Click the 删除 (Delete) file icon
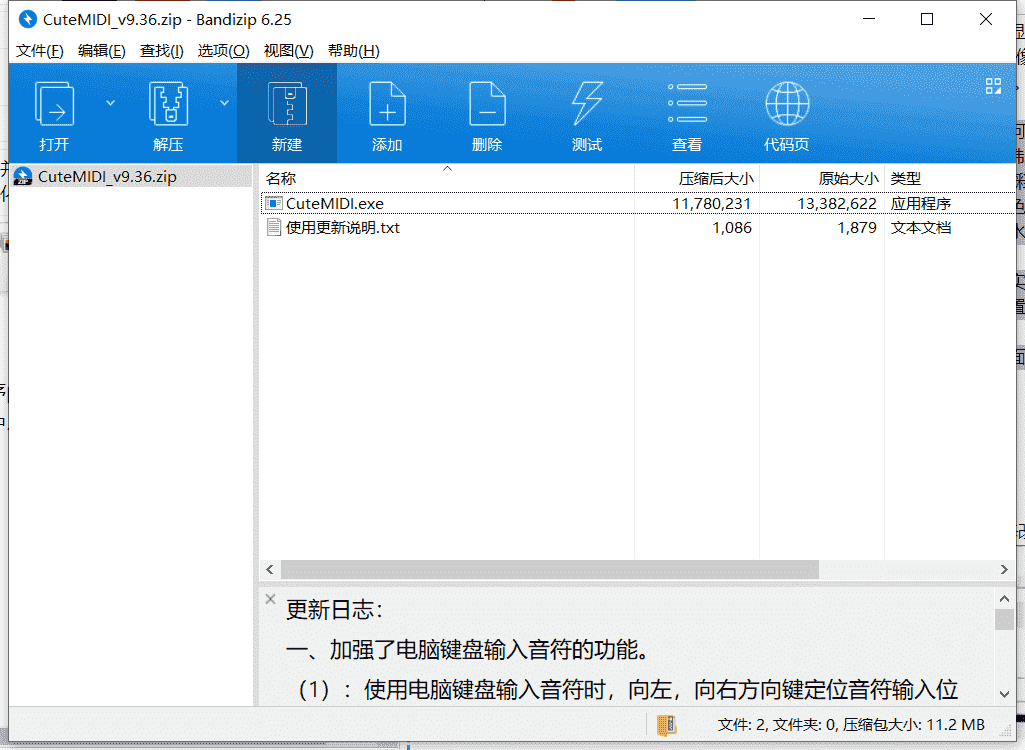This screenshot has width=1025, height=750. pos(487,104)
